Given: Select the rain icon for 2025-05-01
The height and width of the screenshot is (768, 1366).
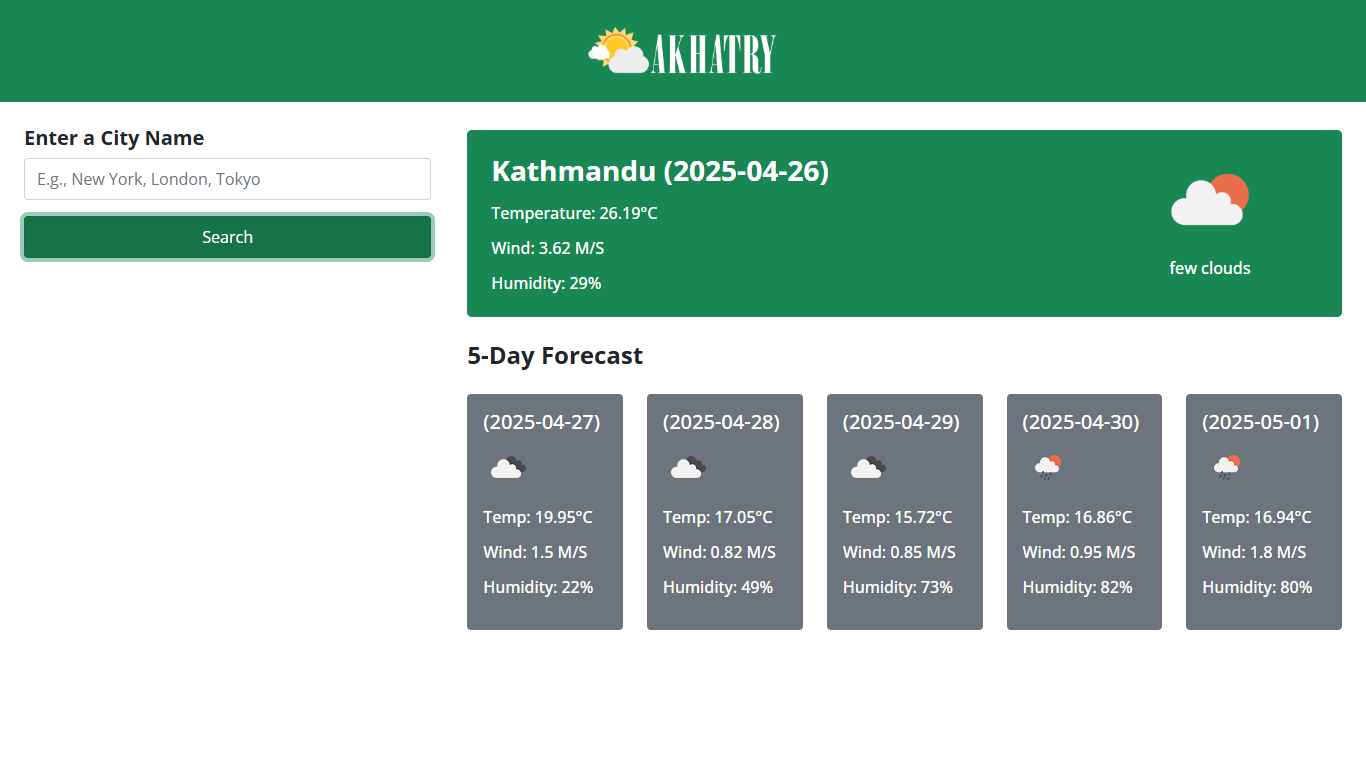Looking at the screenshot, I should pos(1227,467).
